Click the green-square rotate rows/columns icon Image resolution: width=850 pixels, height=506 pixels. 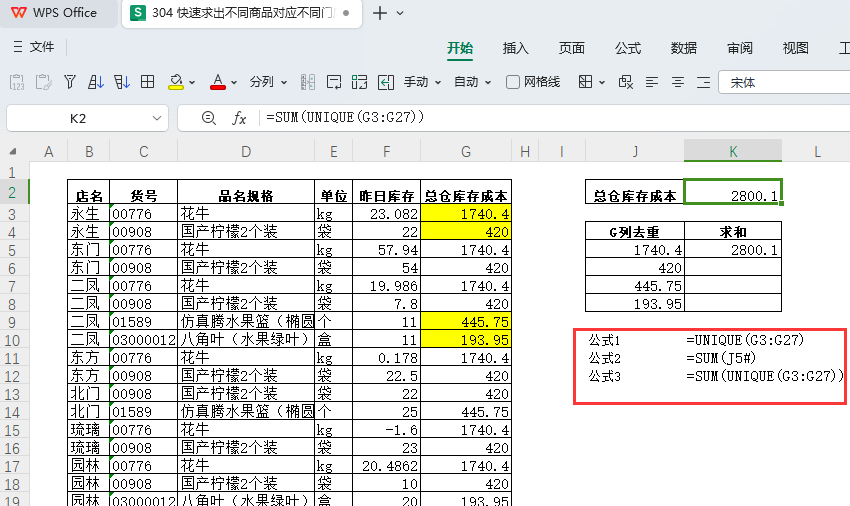(359, 82)
